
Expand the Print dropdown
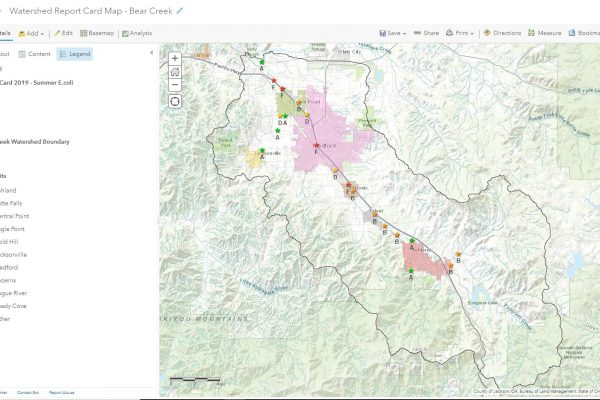[461, 33]
